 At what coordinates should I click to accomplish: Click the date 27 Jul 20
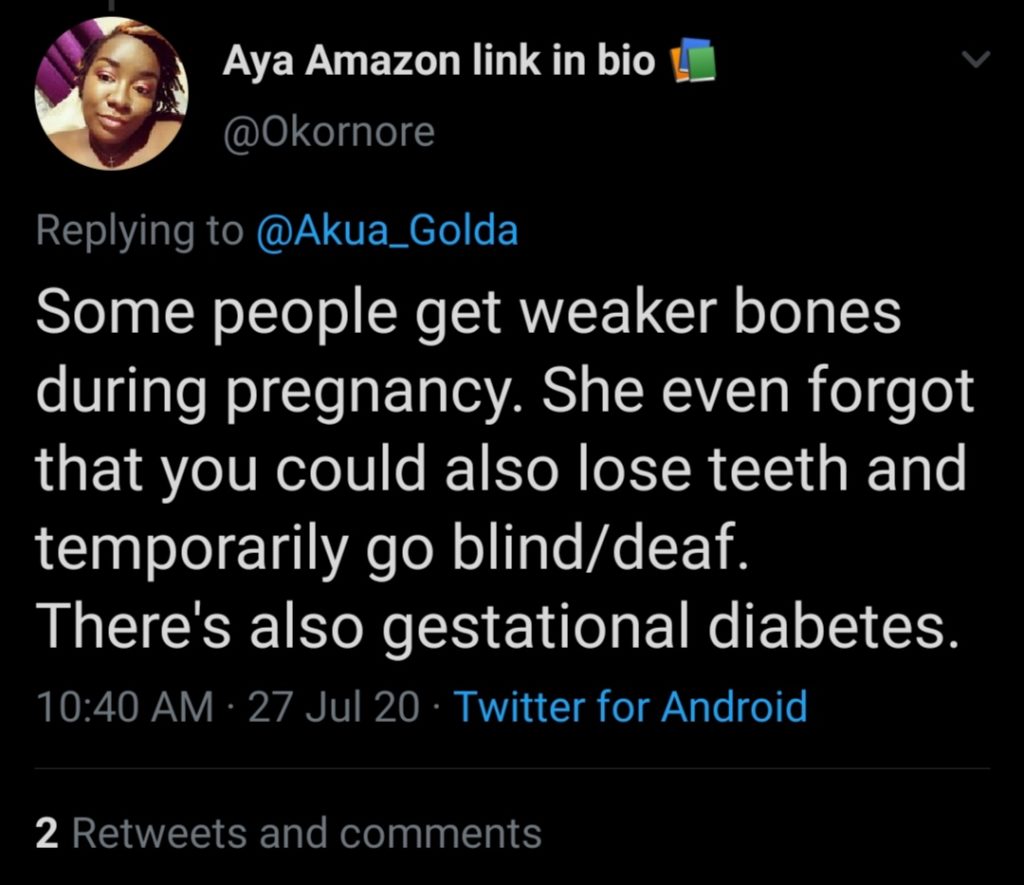point(334,707)
